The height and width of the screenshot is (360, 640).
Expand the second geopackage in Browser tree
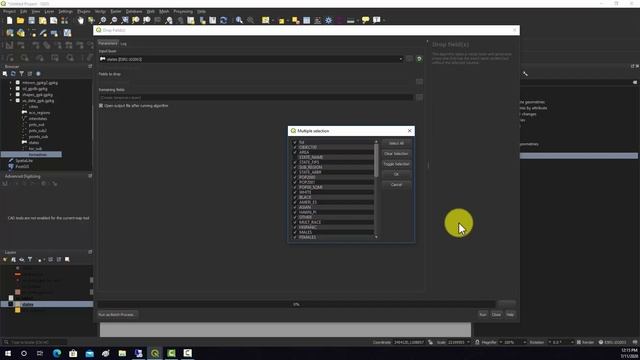(x=11, y=89)
